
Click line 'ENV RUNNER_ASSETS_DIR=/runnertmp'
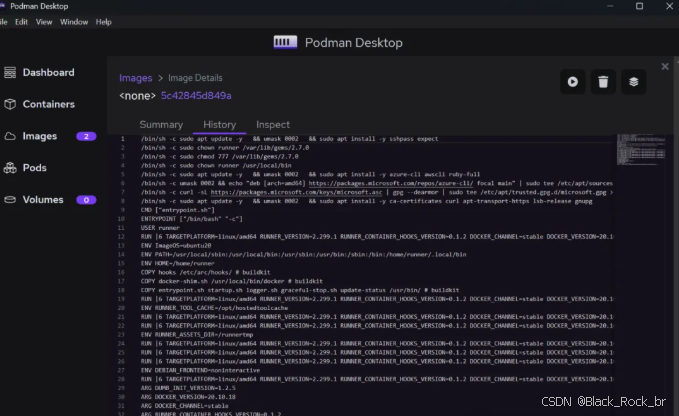[197, 335]
